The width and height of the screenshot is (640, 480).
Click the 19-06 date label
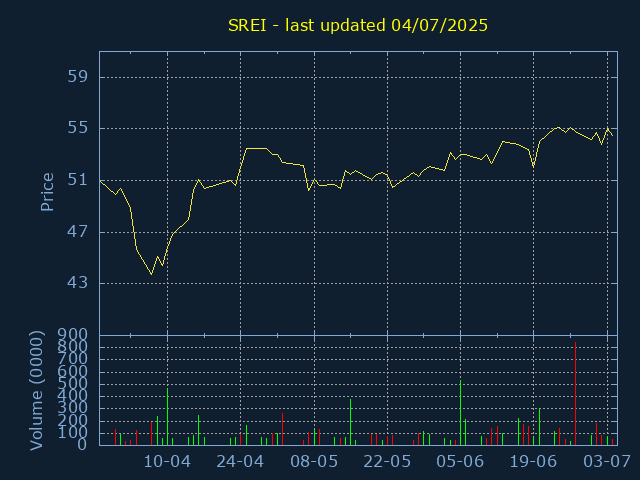point(533,462)
